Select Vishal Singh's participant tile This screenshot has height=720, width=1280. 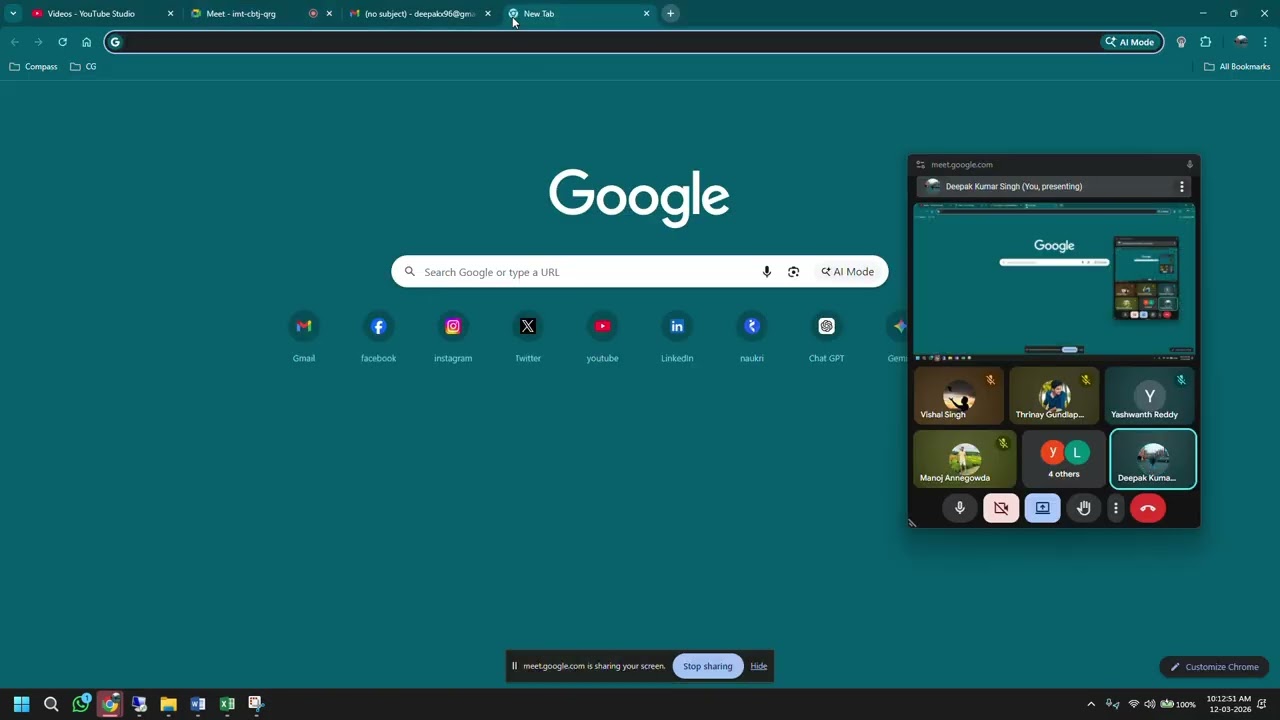[x=959, y=395]
